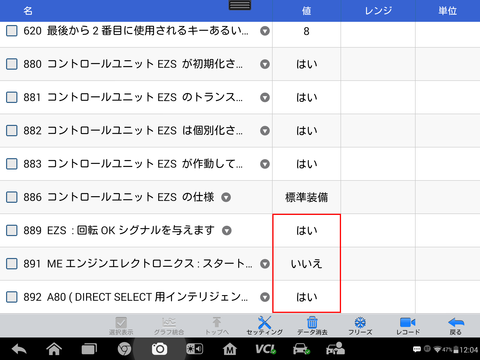
Task: Expand the dropdown arrow on row 880
Action: [x=265, y=64]
